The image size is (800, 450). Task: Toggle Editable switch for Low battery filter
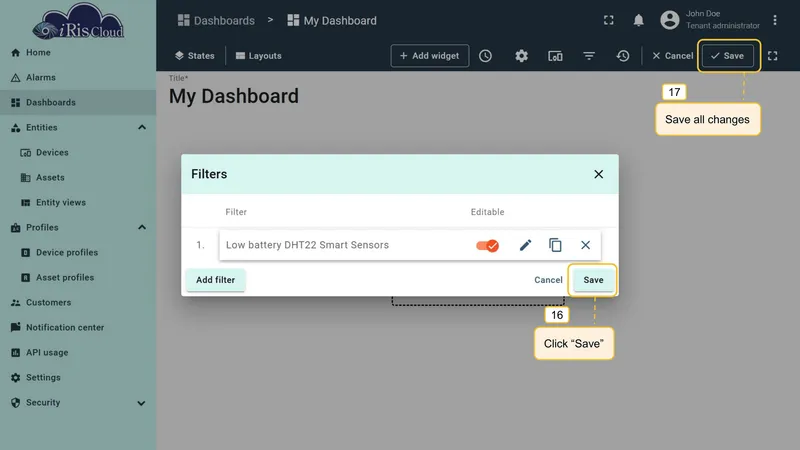pyautogui.click(x=487, y=245)
